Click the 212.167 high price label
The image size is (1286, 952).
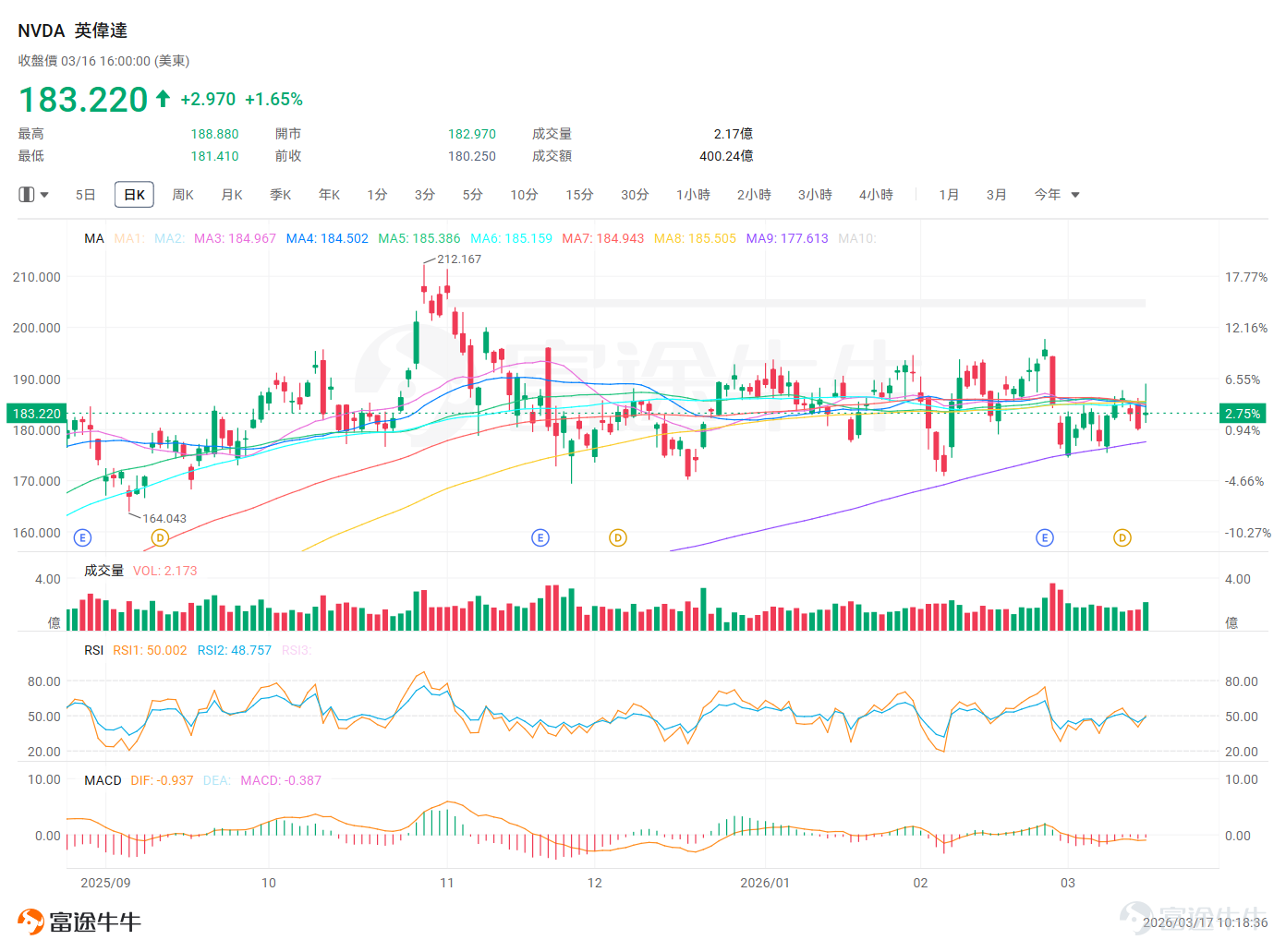(459, 259)
